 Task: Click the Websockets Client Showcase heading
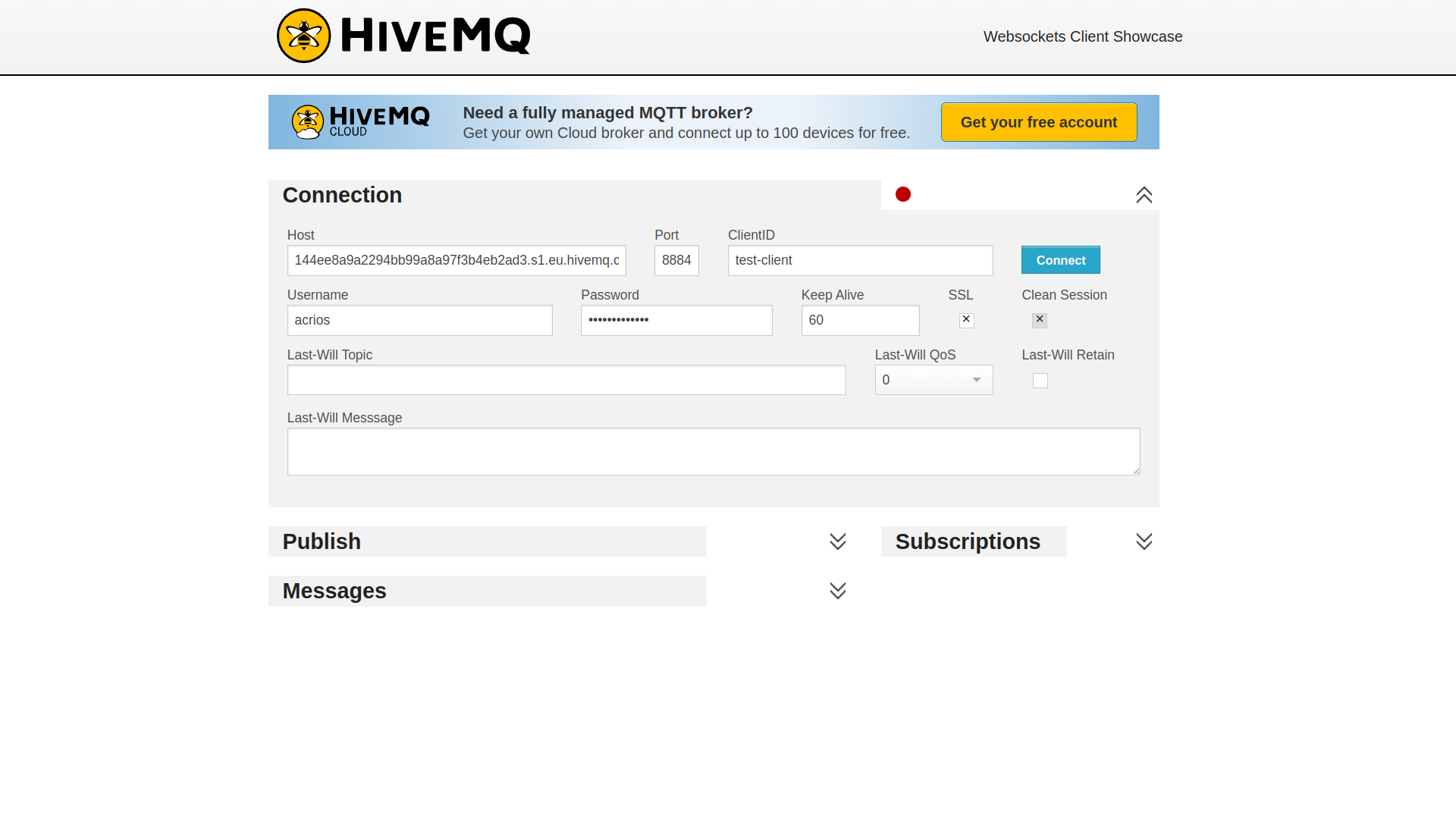(x=1082, y=36)
